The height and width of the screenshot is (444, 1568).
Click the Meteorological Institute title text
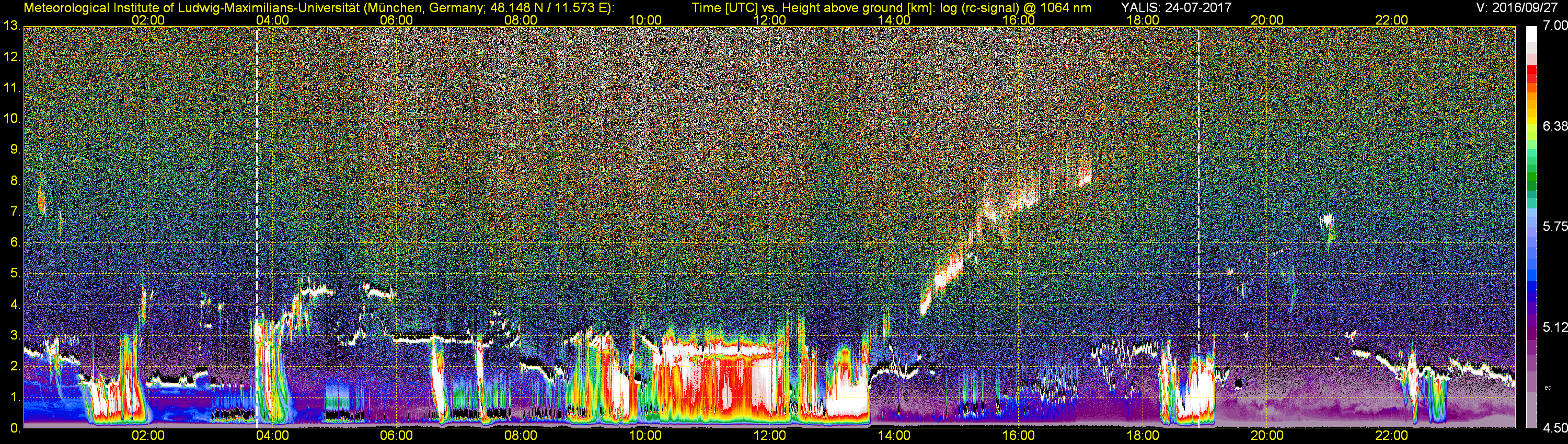(318, 8)
